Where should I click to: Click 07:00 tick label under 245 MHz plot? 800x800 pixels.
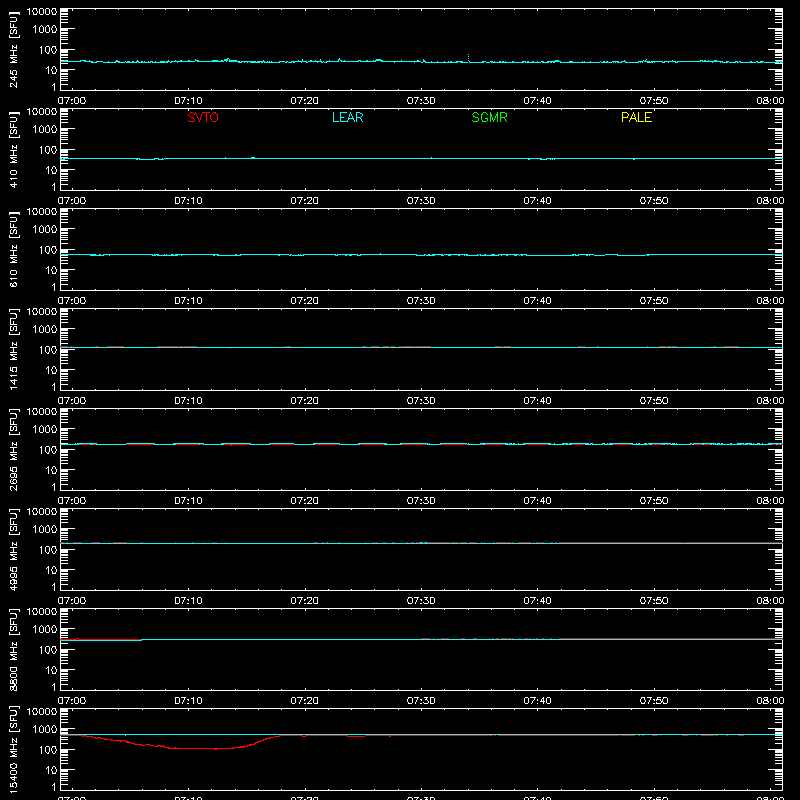(72, 101)
